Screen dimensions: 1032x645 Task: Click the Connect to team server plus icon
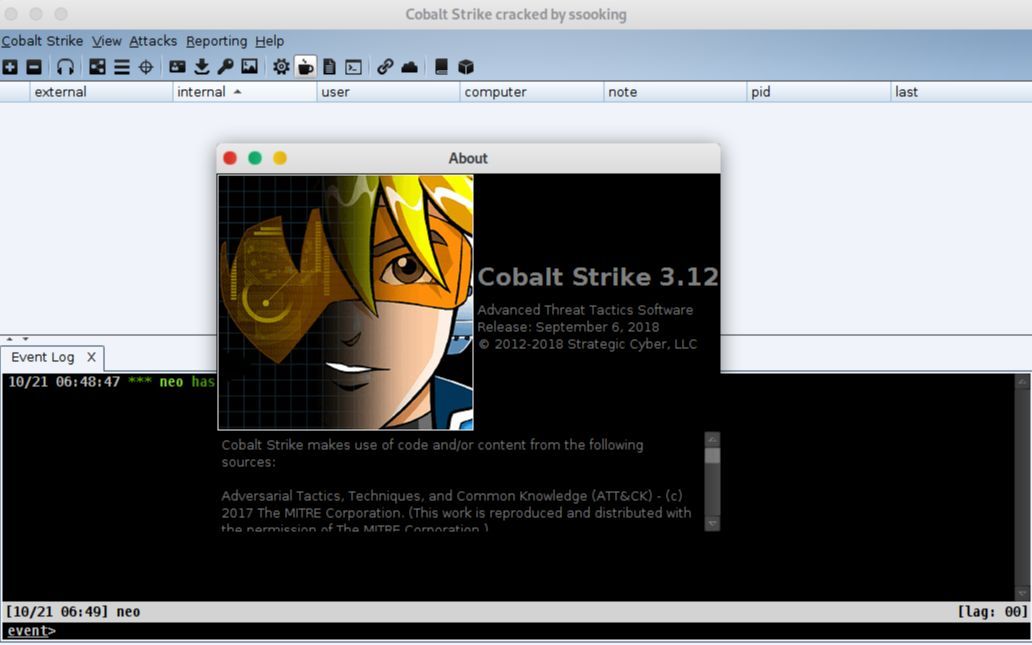pyautogui.click(x=10, y=66)
